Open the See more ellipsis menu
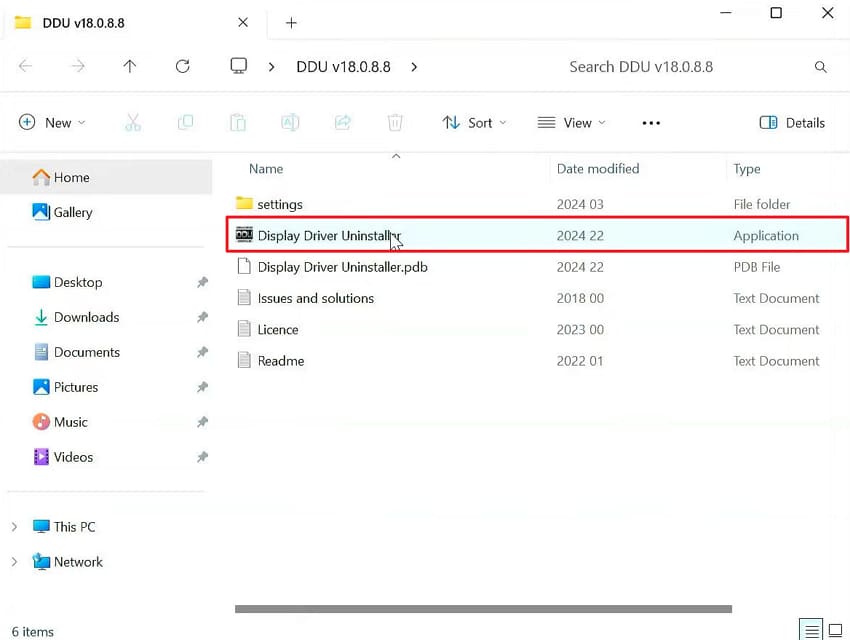This screenshot has width=850, height=640. pyautogui.click(x=651, y=123)
